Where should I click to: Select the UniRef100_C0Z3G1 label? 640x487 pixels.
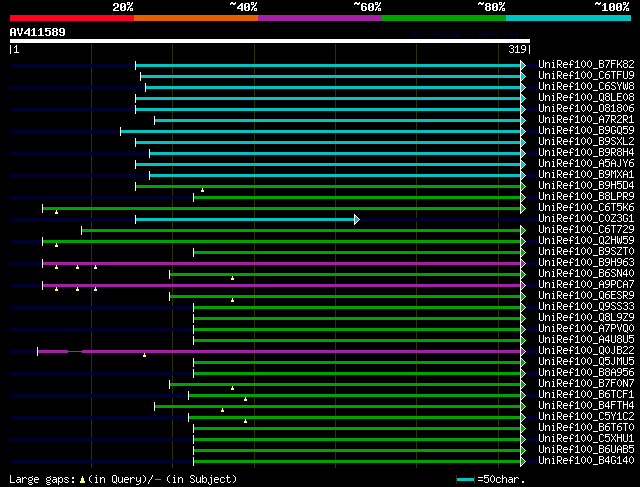[x=586, y=219]
